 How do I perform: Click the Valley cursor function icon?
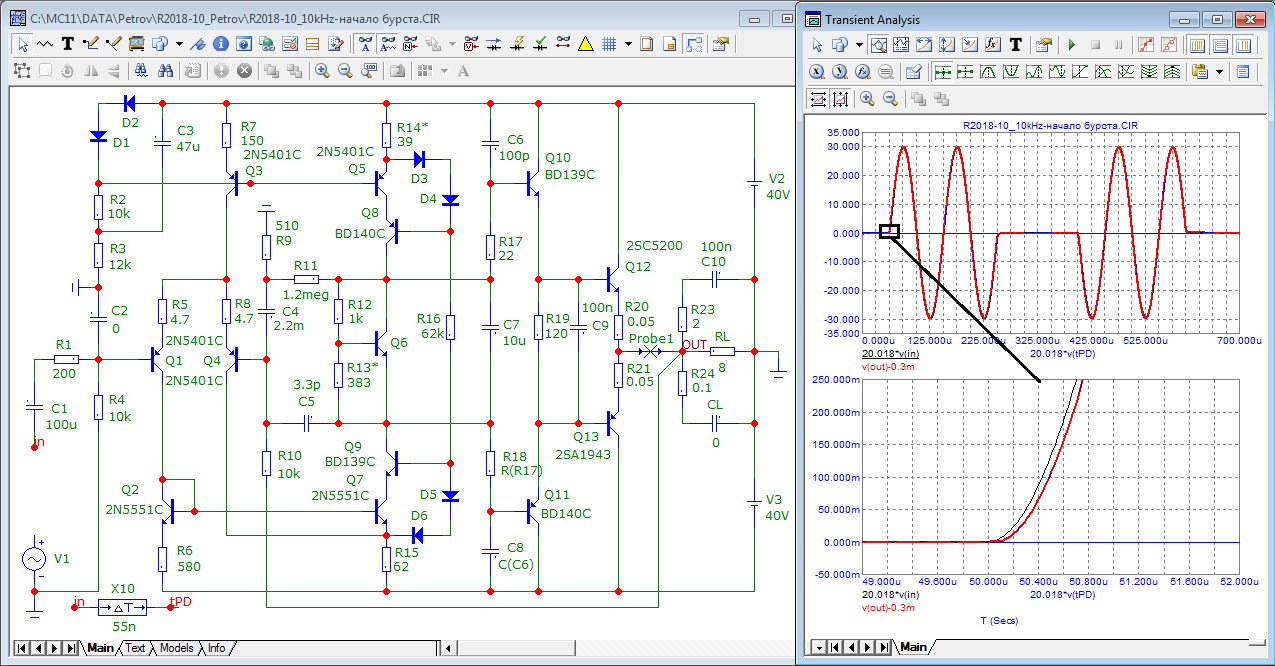(x=1011, y=72)
